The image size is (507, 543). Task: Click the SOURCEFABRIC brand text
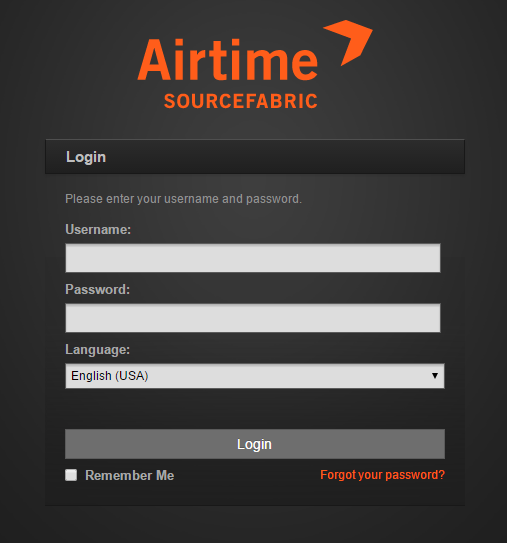[241, 101]
